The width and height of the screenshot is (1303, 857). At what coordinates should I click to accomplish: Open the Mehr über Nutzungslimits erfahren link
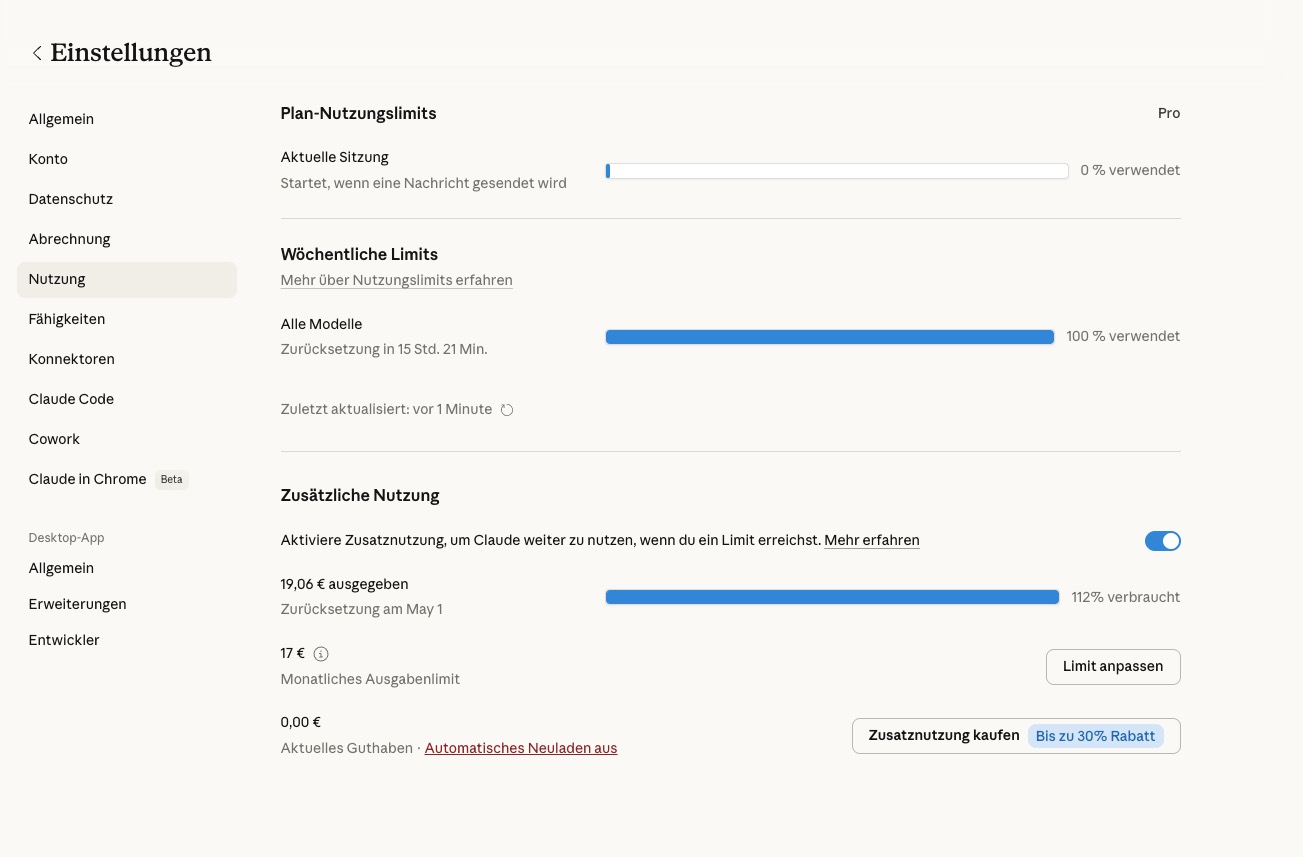(396, 281)
